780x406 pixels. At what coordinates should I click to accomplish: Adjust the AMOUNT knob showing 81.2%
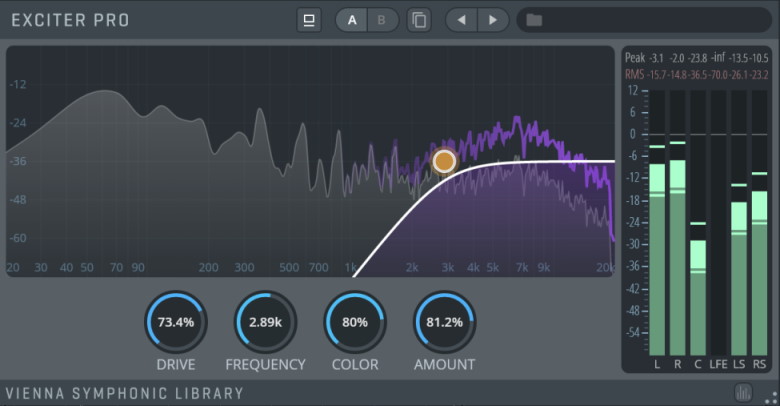[x=444, y=322]
